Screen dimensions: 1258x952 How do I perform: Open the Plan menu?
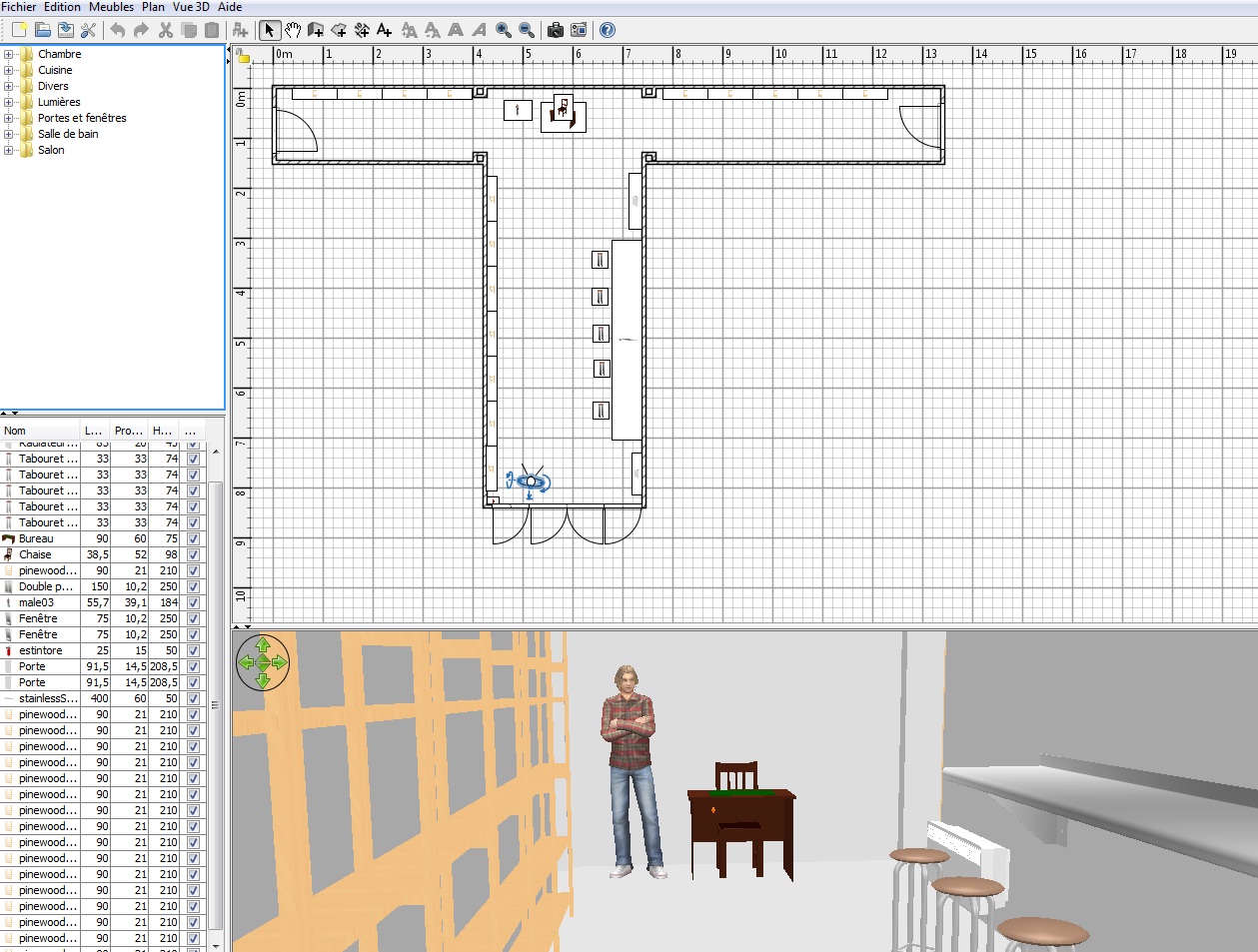(153, 7)
